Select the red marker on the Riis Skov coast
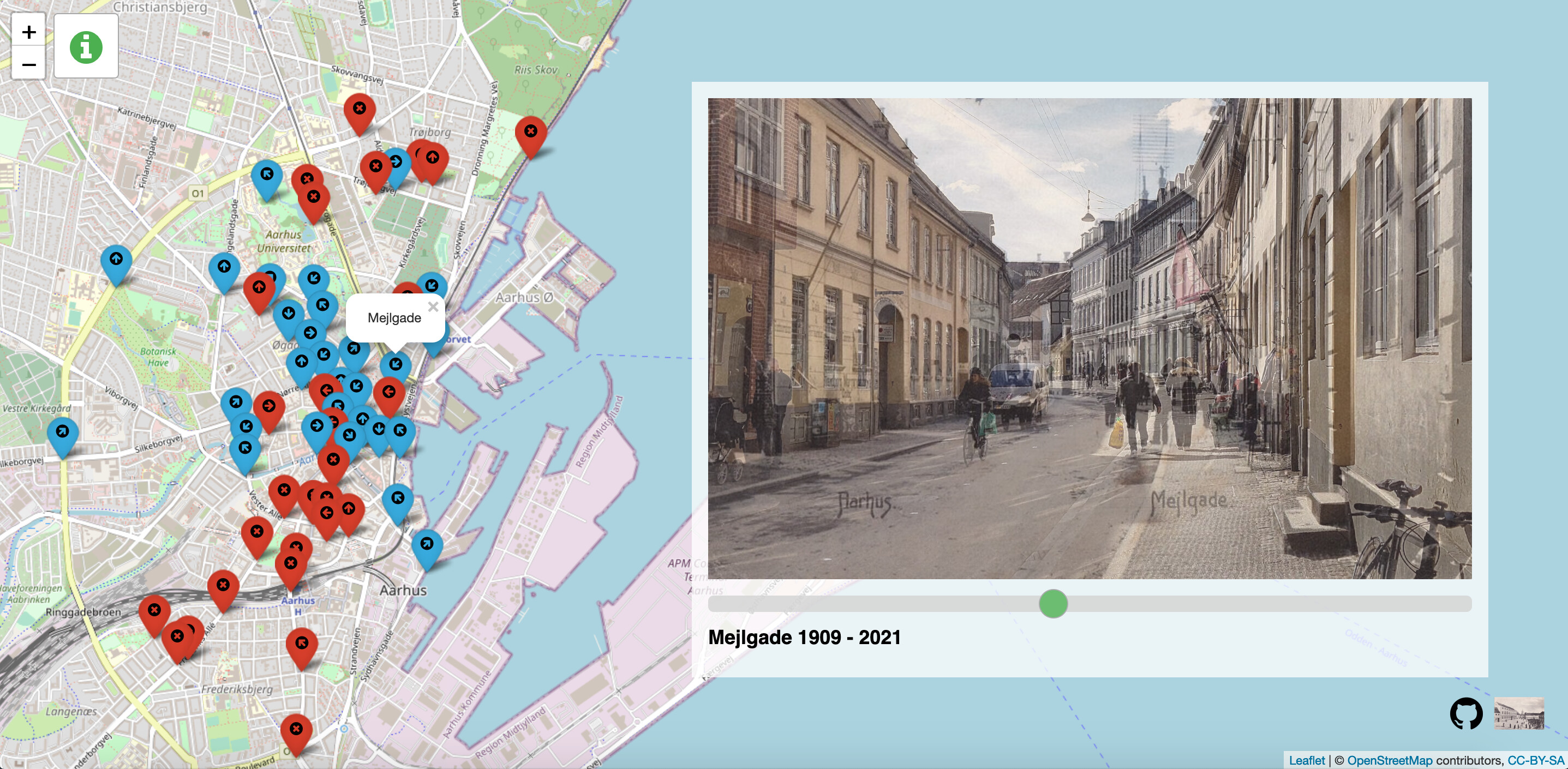The width and height of the screenshot is (1568, 769). 531,137
